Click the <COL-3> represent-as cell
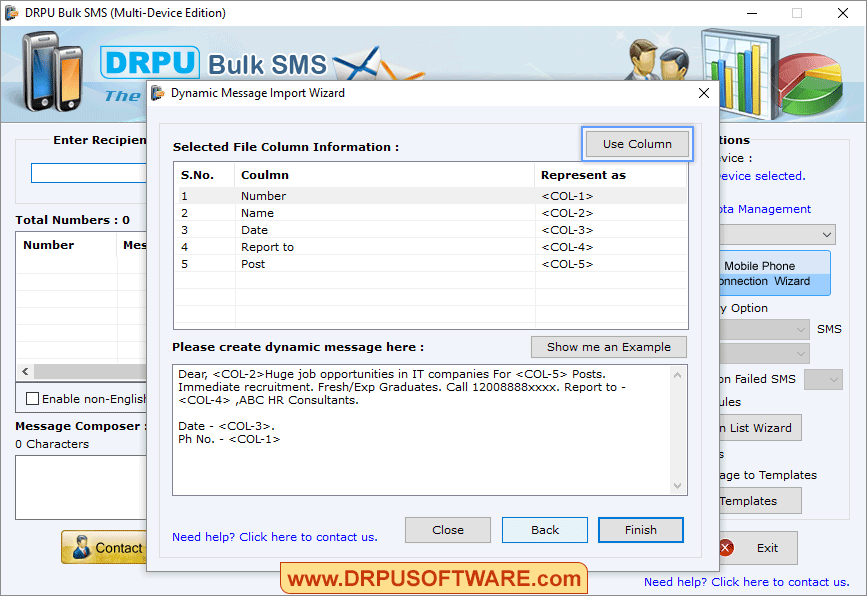The width and height of the screenshot is (867, 596). [567, 230]
